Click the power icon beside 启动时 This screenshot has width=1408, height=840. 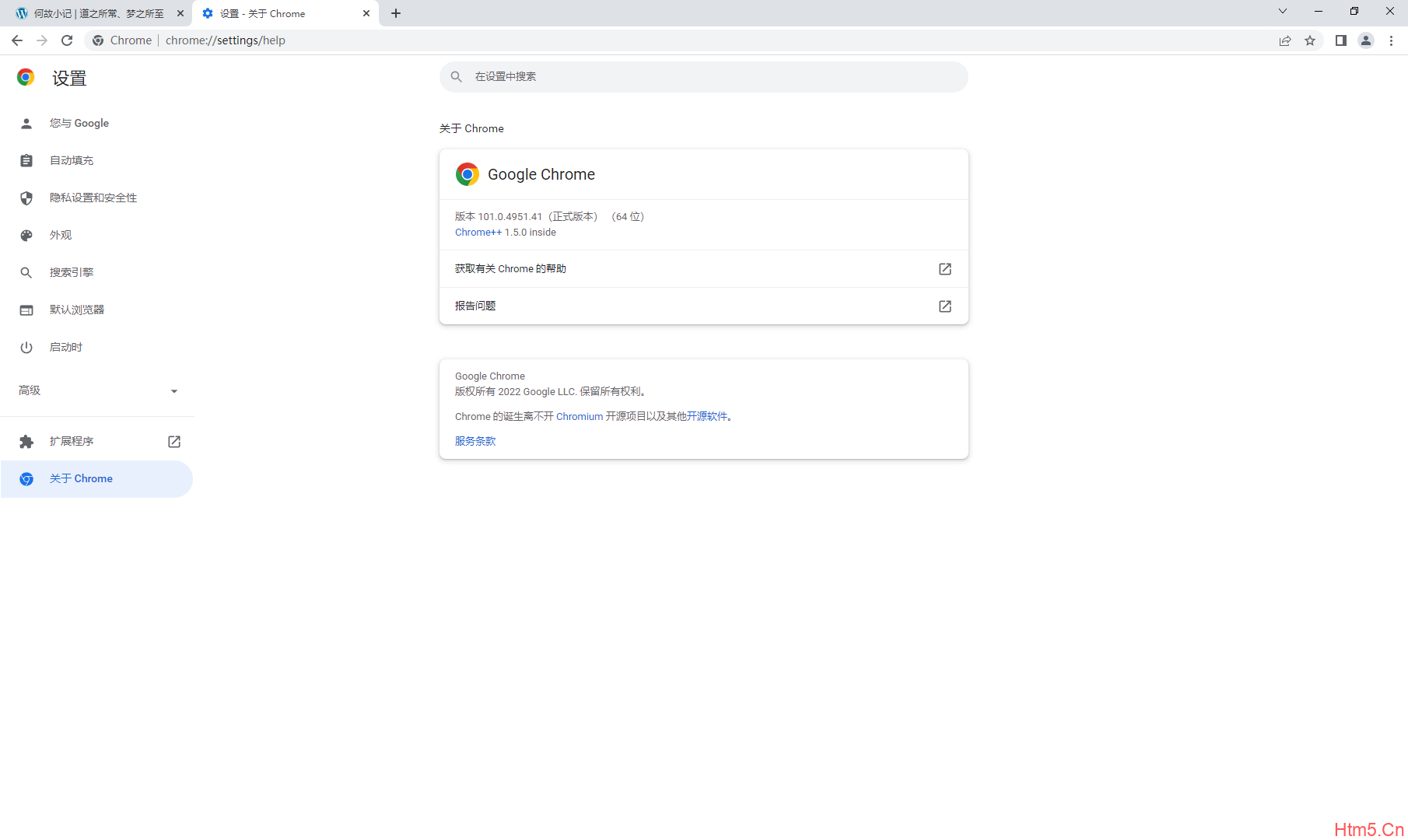(x=26, y=348)
